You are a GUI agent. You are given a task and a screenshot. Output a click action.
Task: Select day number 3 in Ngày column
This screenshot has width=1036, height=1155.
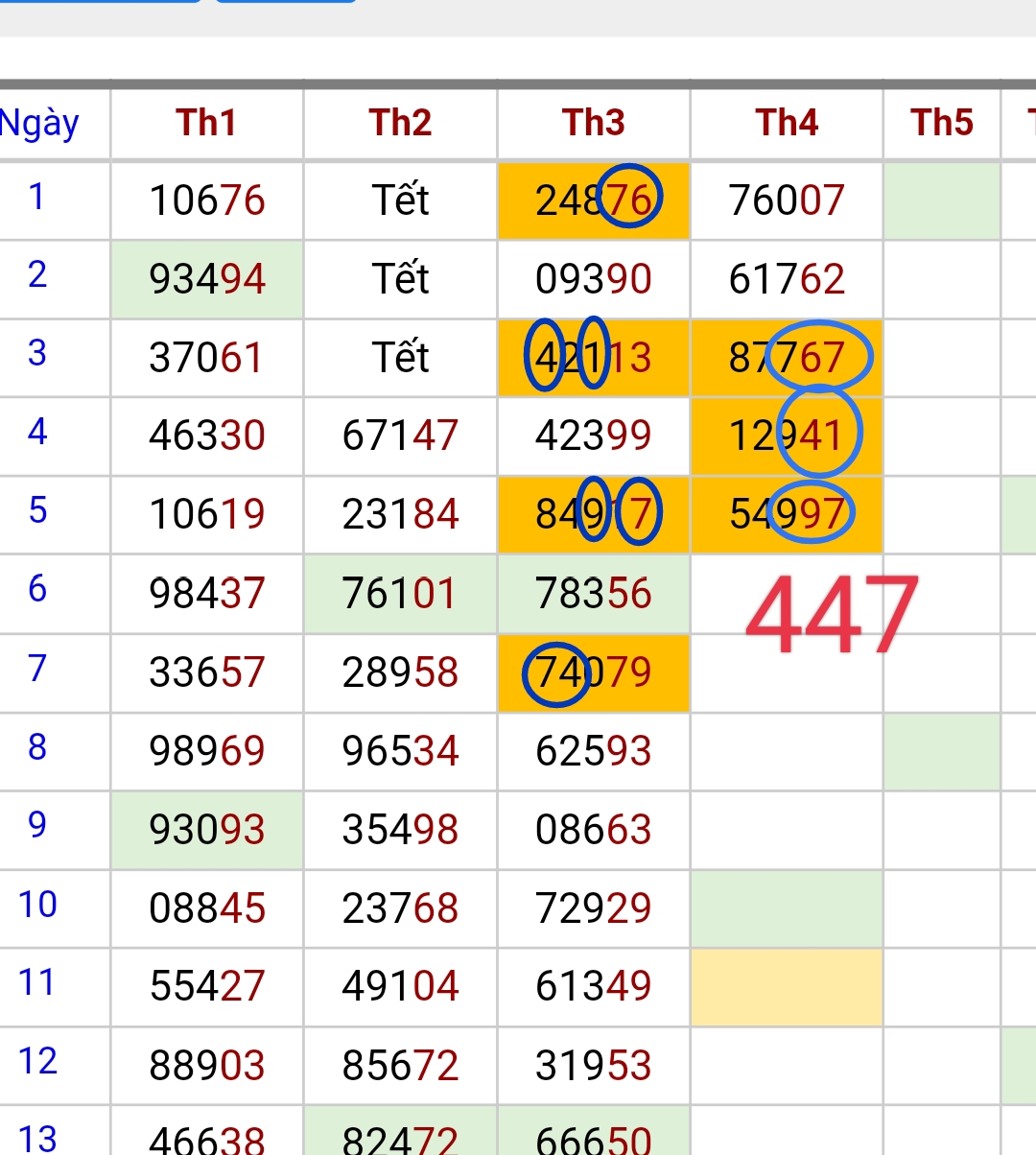(x=37, y=354)
